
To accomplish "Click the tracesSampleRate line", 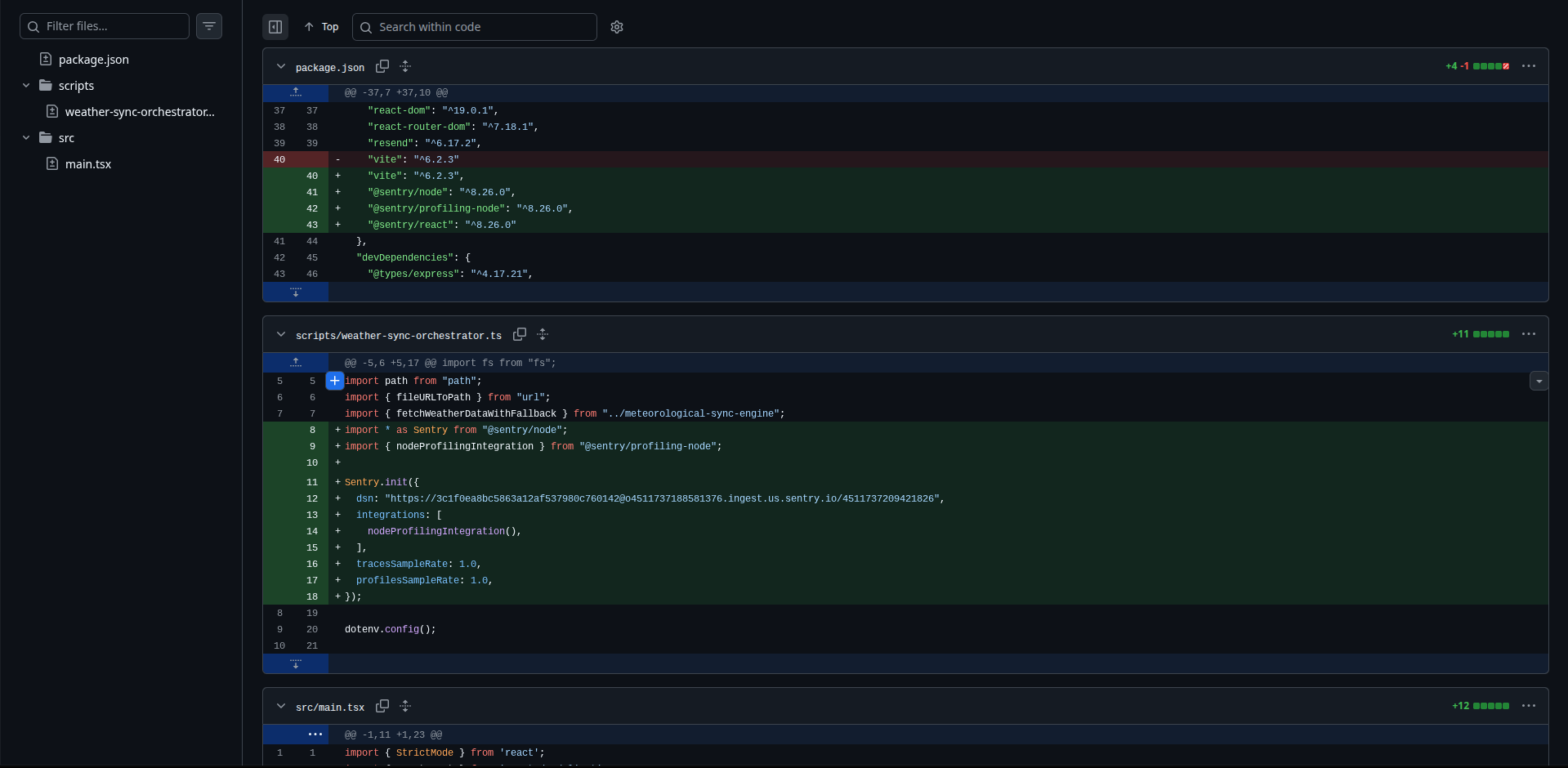I will point(905,564).
